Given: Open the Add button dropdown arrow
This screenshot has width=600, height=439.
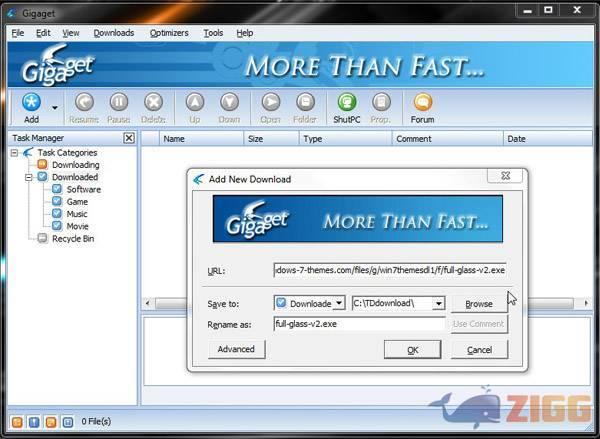Looking at the screenshot, I should (x=55, y=108).
